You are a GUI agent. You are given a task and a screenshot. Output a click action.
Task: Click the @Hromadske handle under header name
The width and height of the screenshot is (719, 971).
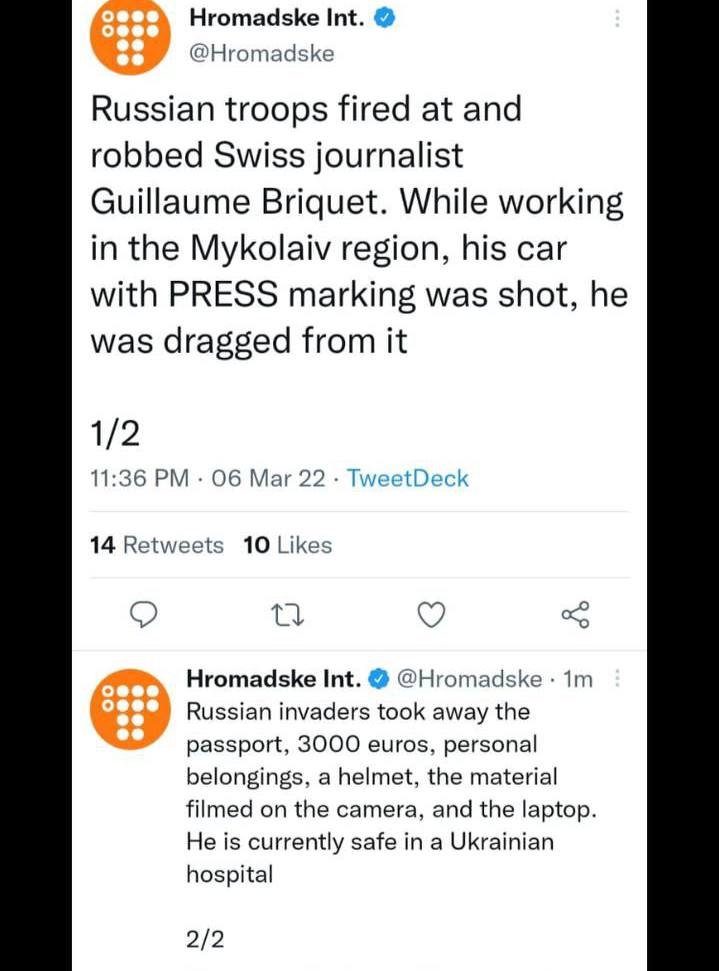tap(261, 54)
